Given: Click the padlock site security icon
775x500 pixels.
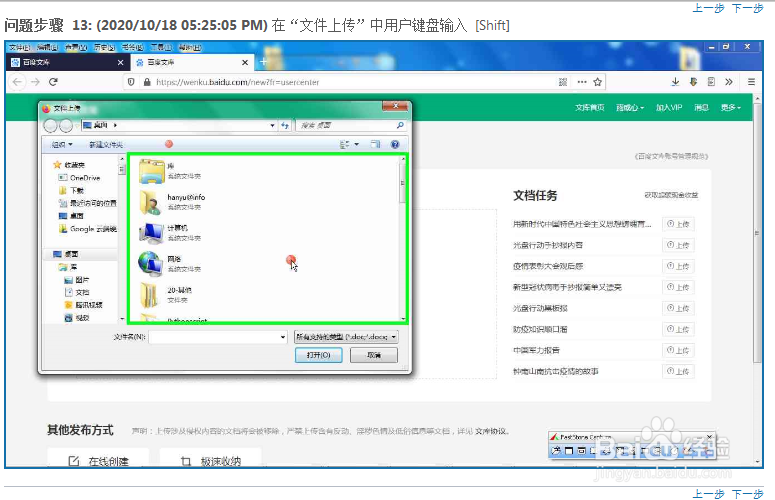Looking at the screenshot, I should point(147,82).
